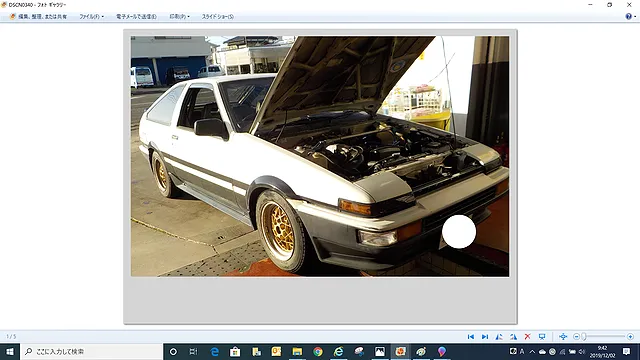Click the zoom slider track
This screenshot has height=360, width=640.
603,337
